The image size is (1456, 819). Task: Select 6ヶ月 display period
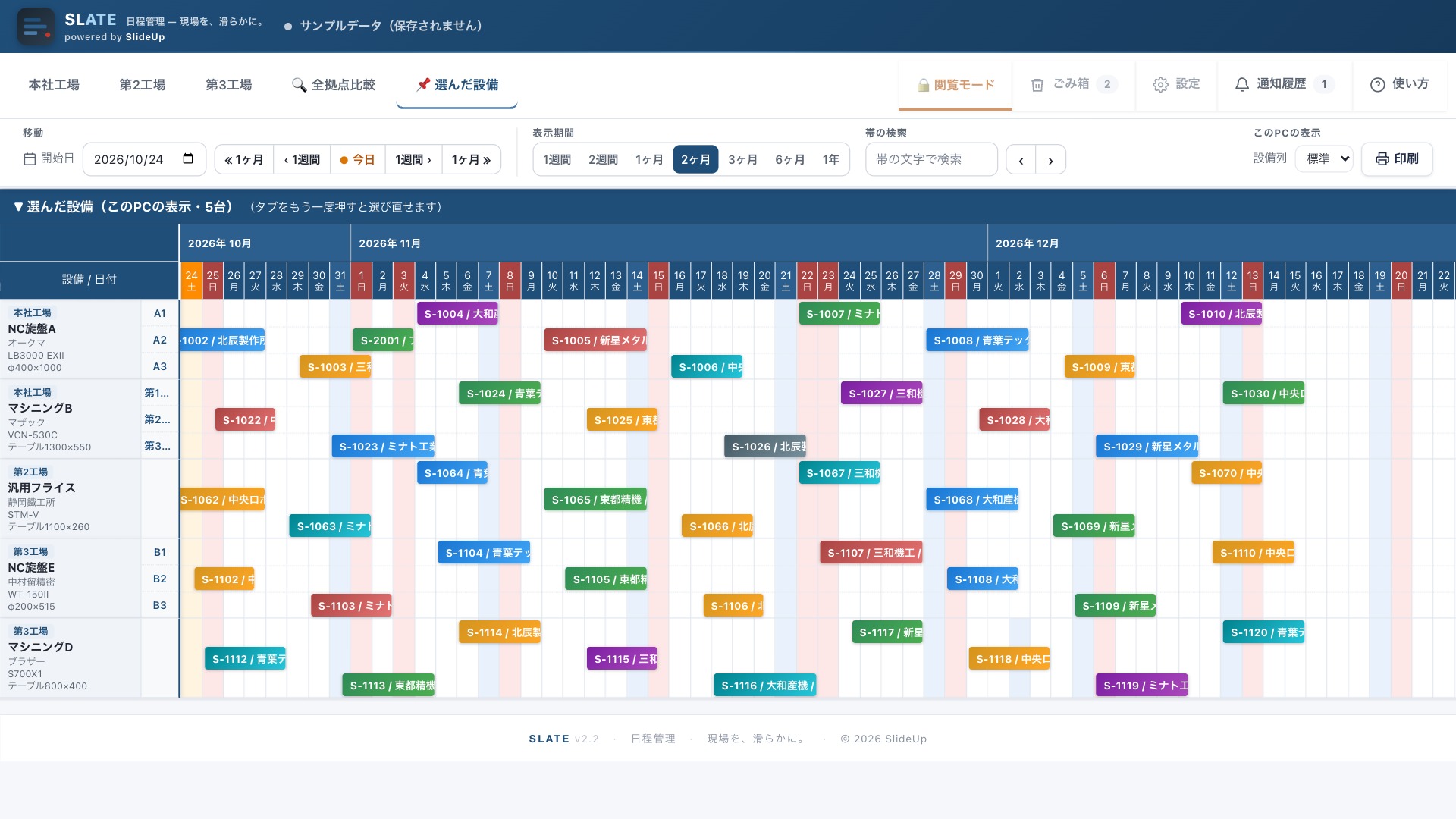click(789, 160)
